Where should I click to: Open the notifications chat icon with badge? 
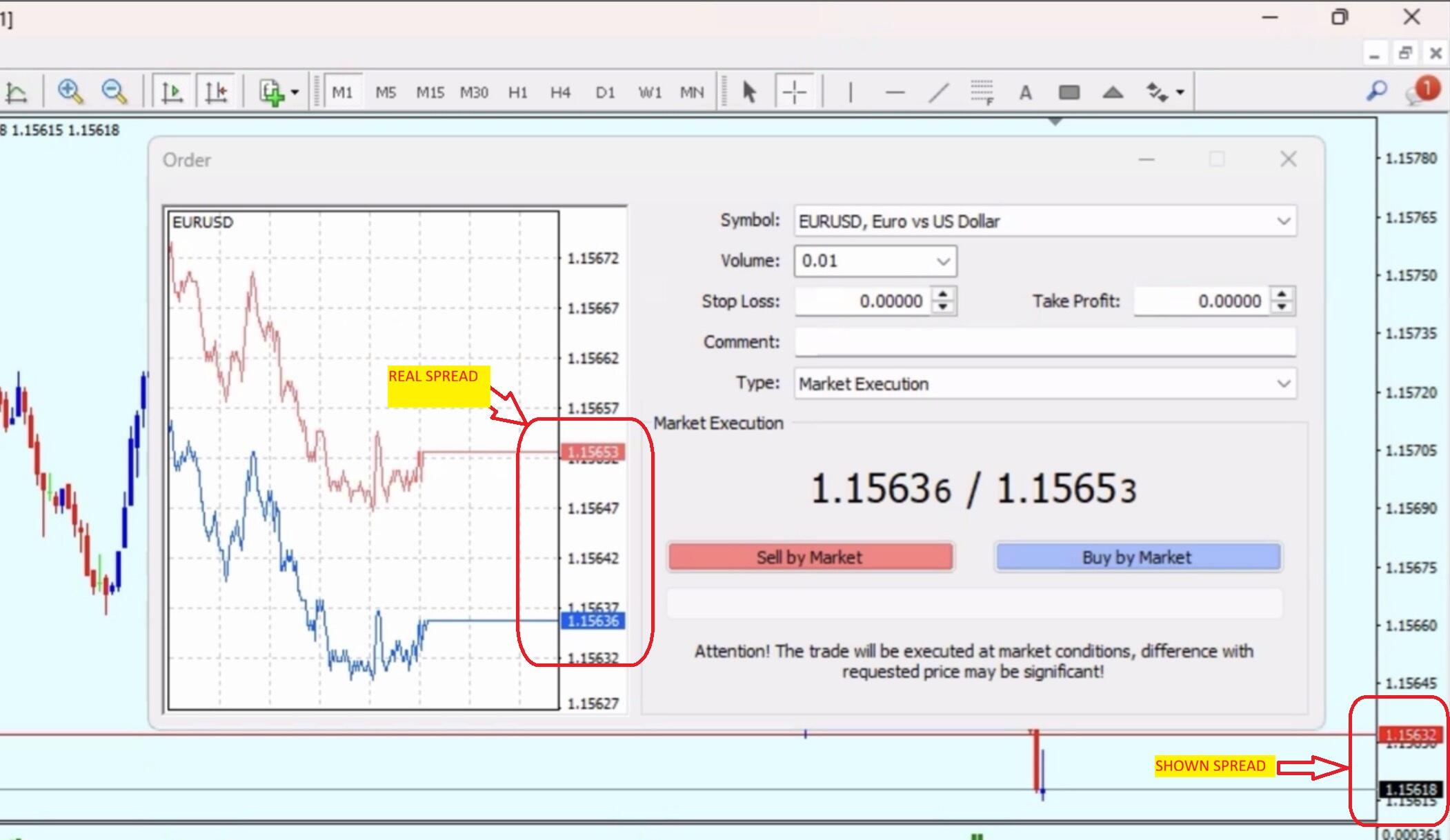1424,90
